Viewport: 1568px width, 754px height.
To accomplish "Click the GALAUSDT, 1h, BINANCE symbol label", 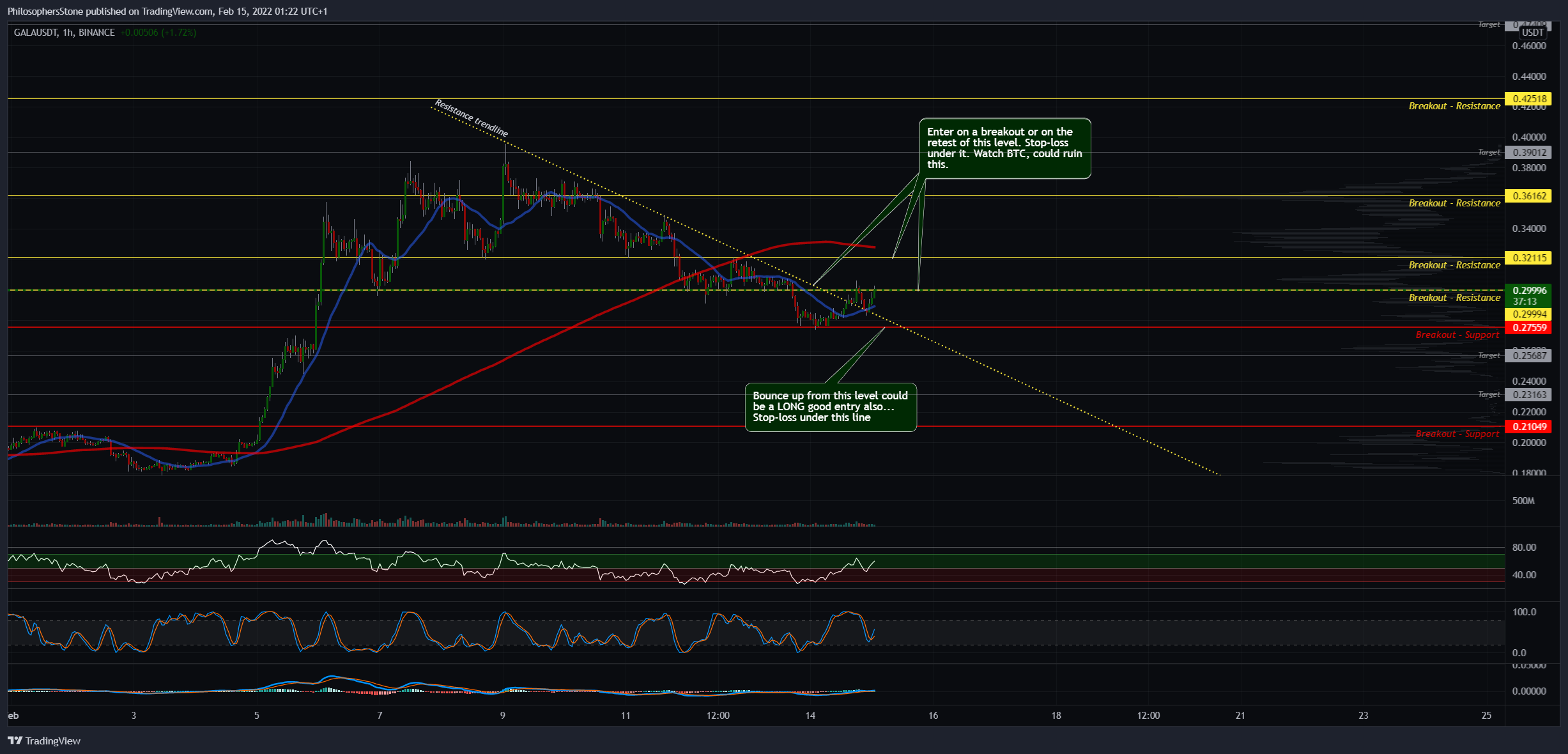I will 65,33.
